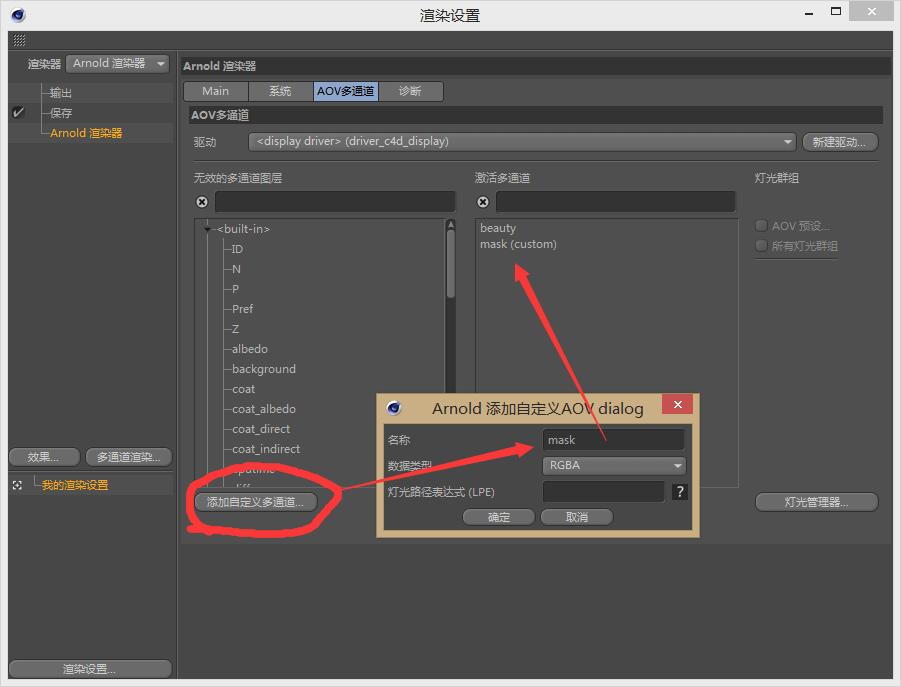Select Arnold 渲染器 in the settings tree

point(86,133)
